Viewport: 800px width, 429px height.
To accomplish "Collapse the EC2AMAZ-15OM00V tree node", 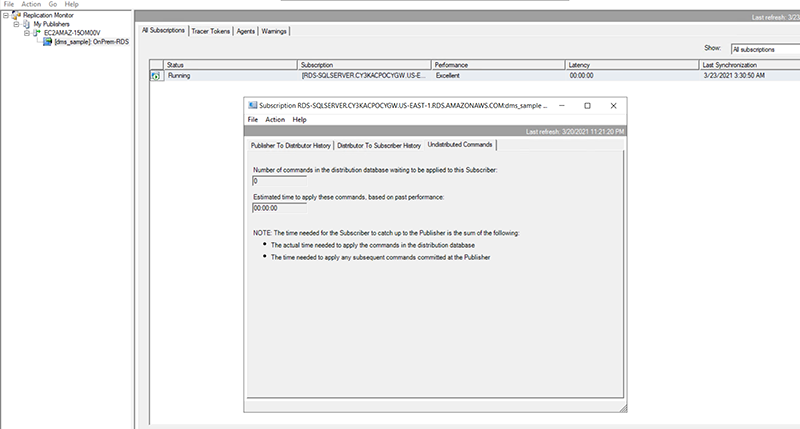I will [26, 33].
